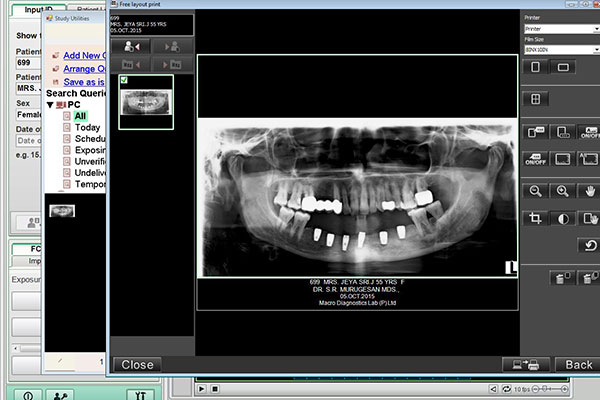Click the previous patient icon
Image resolution: width=600 pixels, height=400 pixels.
coord(132,47)
